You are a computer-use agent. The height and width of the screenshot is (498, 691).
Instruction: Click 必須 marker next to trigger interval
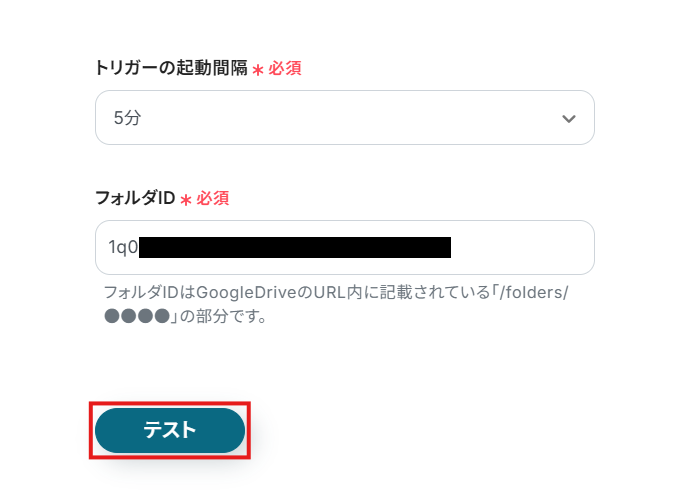(x=285, y=68)
